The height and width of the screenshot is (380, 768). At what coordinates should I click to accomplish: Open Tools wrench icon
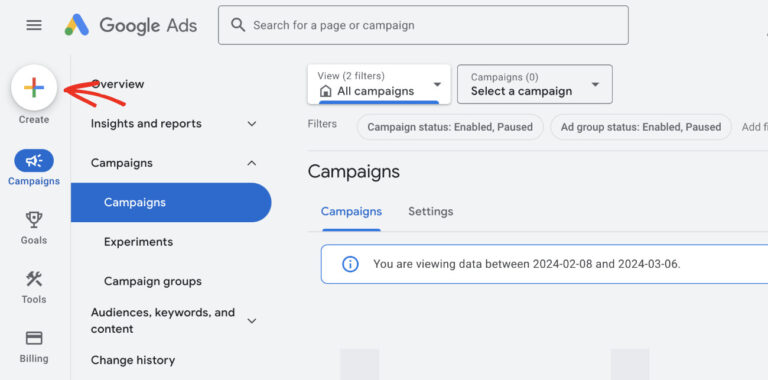34,279
